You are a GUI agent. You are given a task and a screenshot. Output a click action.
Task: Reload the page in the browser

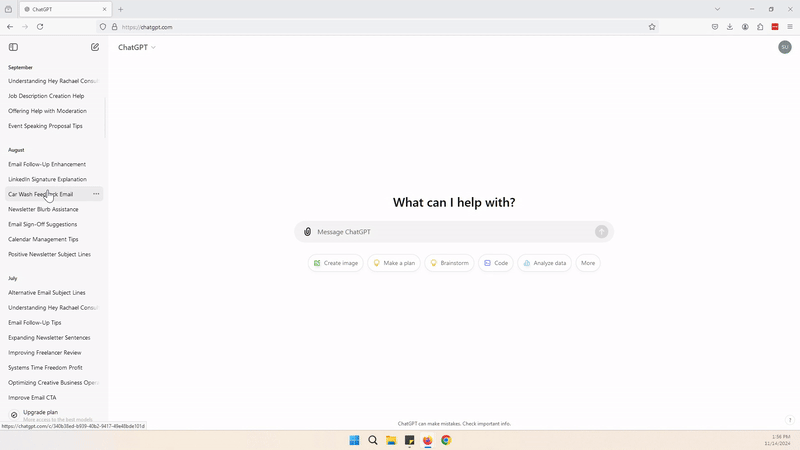tap(40, 27)
